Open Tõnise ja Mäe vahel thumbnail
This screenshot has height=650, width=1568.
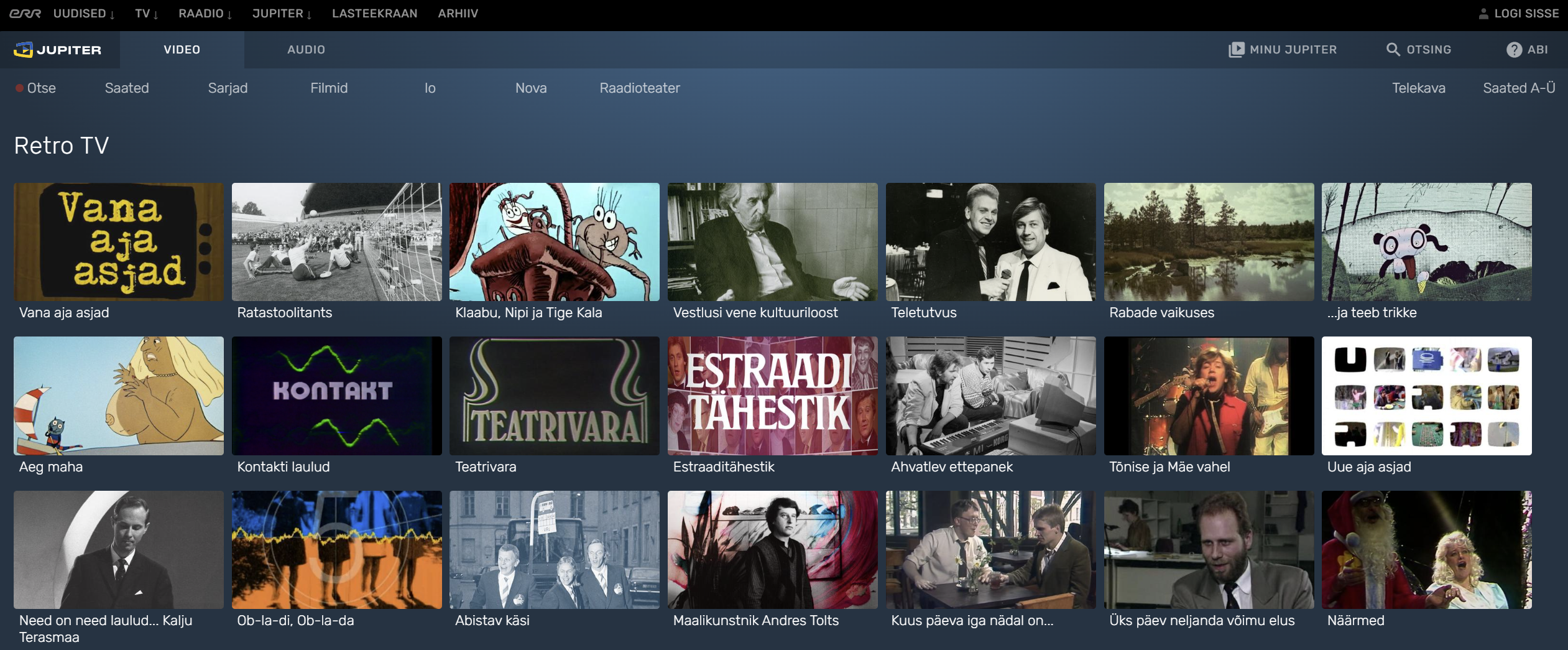pyautogui.click(x=1209, y=396)
